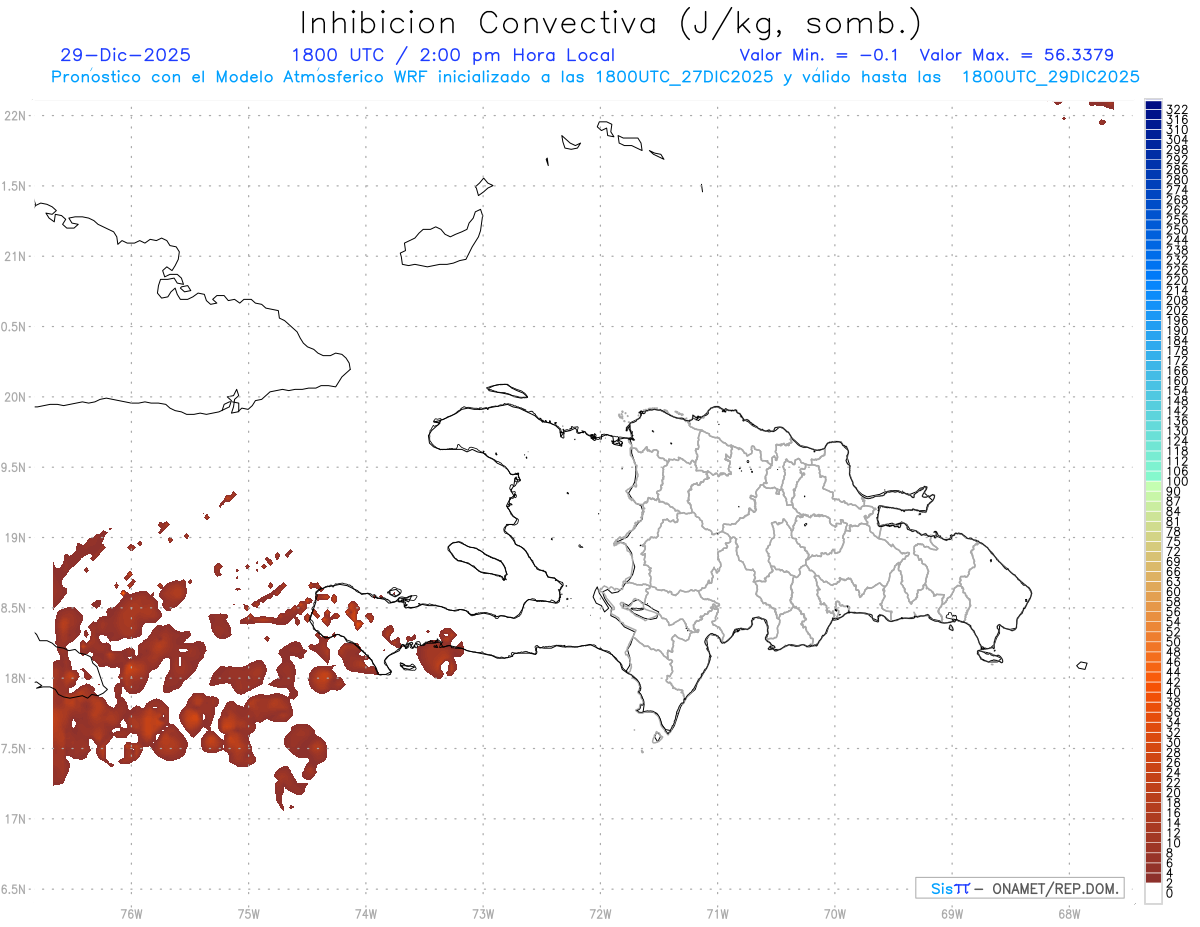Click the dark blue 322 colorbar swatch
Screen dimensions: 1200x927
[1153, 105]
